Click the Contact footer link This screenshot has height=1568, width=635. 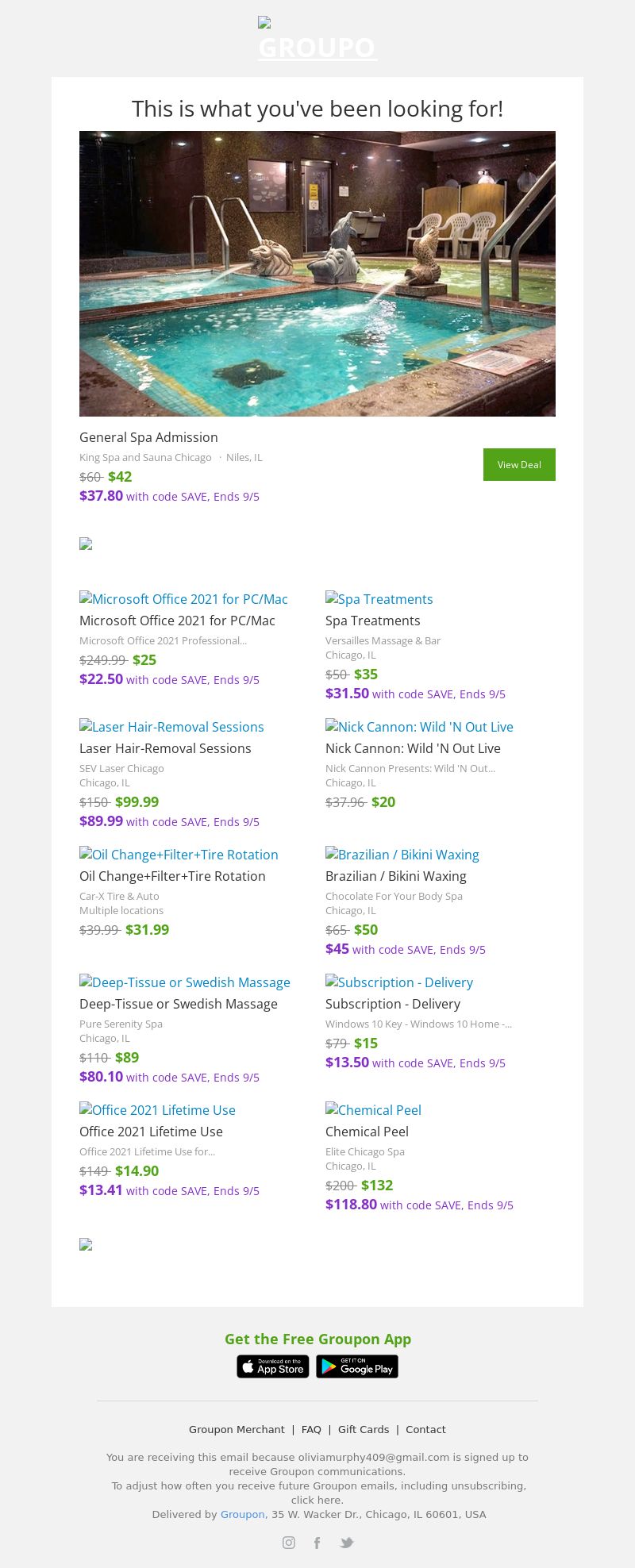[x=425, y=1429]
